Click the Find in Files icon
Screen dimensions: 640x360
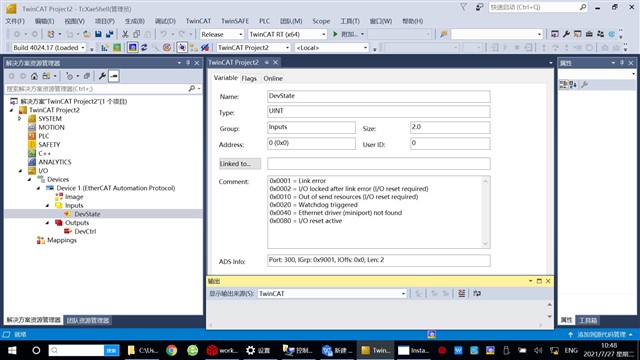(x=444, y=34)
